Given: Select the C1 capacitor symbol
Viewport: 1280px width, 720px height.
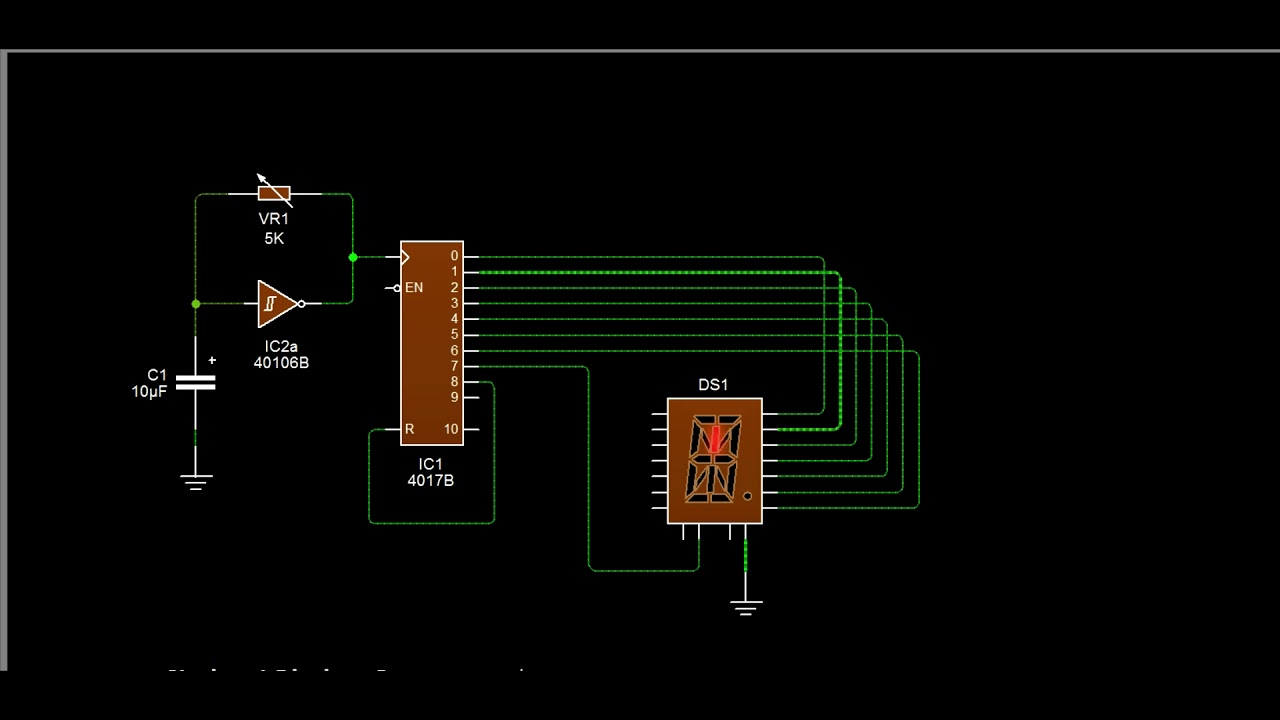Looking at the screenshot, I should click(195, 382).
